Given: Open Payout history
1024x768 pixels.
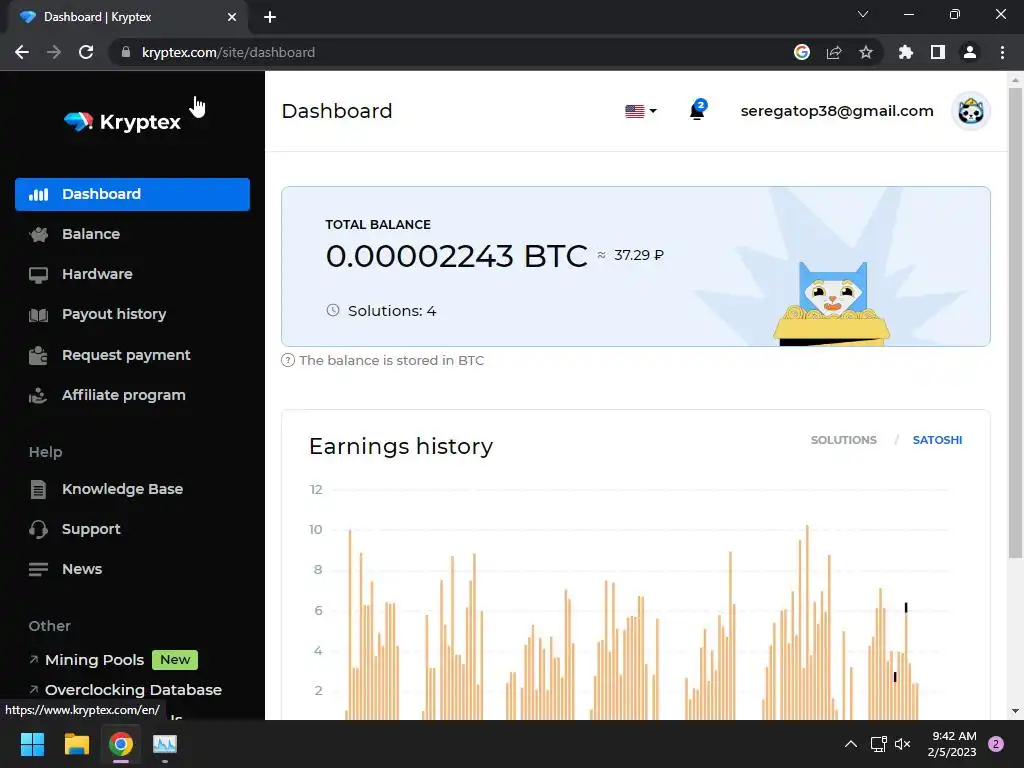Looking at the screenshot, I should [x=114, y=314].
